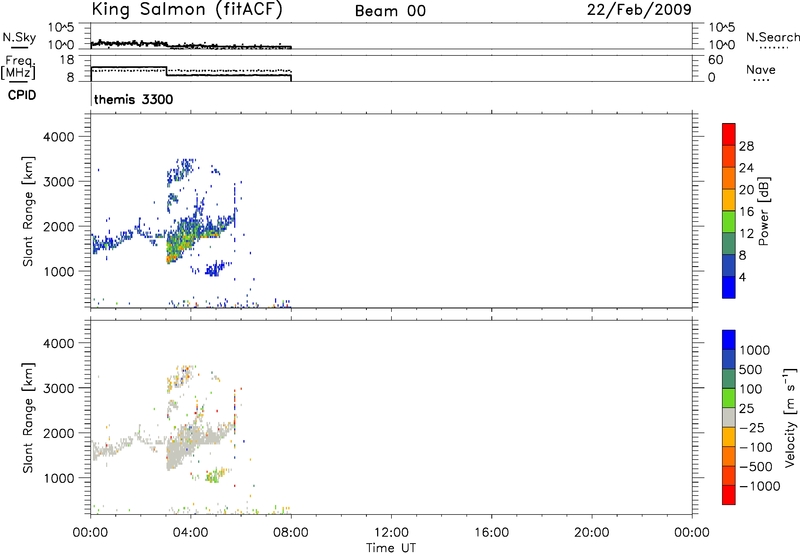
Task: Click the "N.Sky" legend label
Action: pyautogui.click(x=19, y=38)
